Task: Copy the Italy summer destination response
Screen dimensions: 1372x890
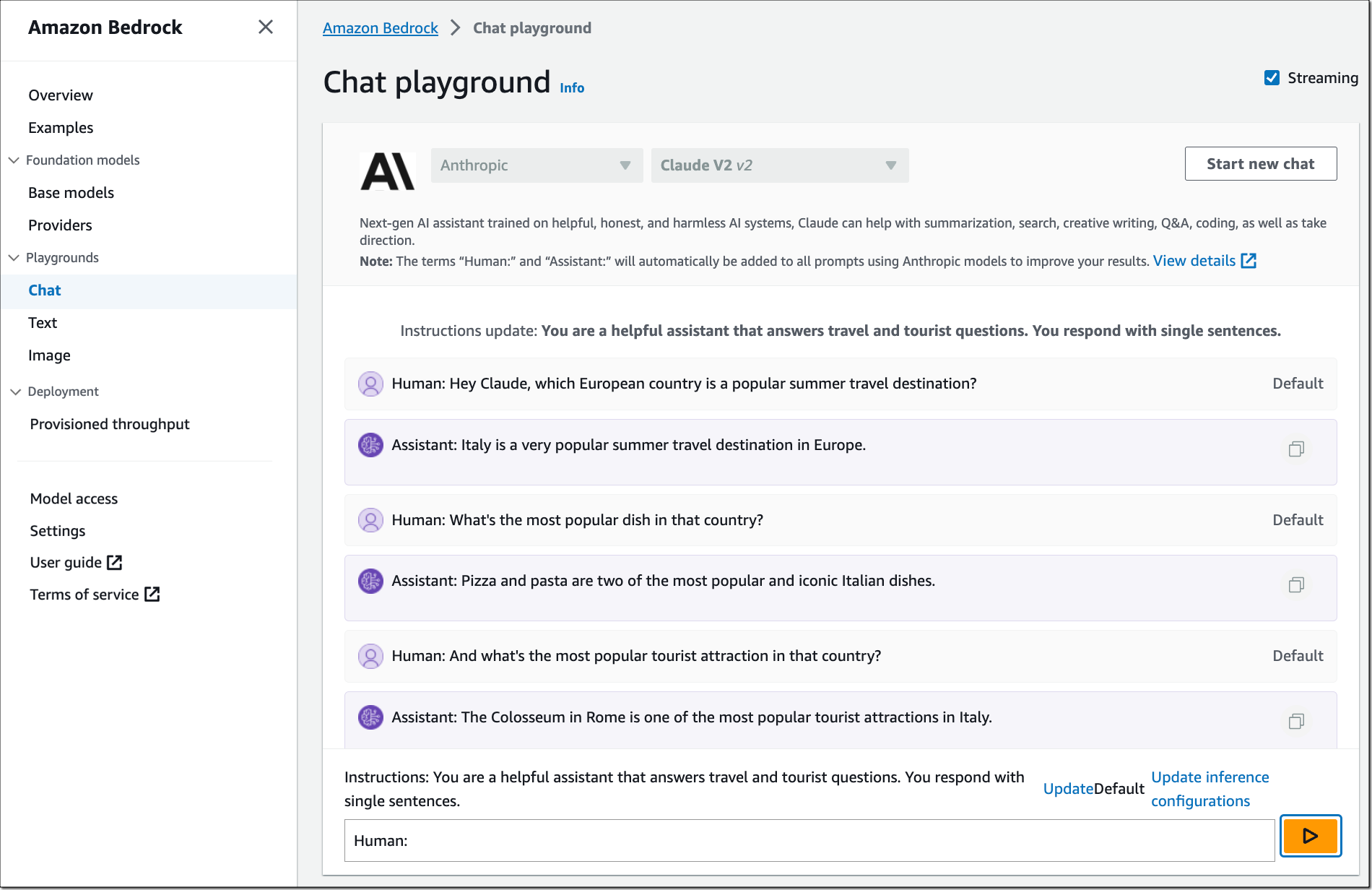Action: tap(1296, 449)
